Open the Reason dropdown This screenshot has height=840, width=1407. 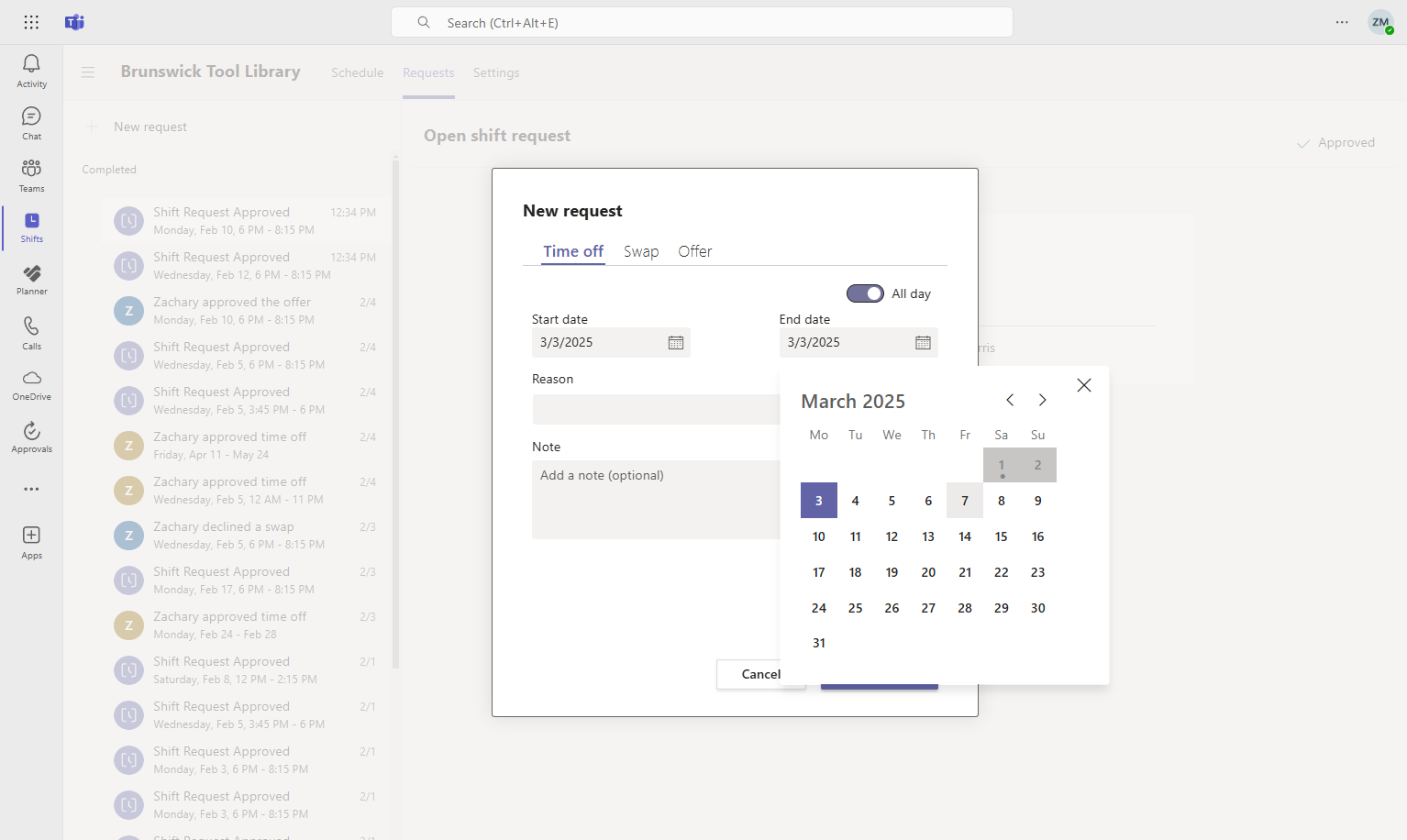656,409
